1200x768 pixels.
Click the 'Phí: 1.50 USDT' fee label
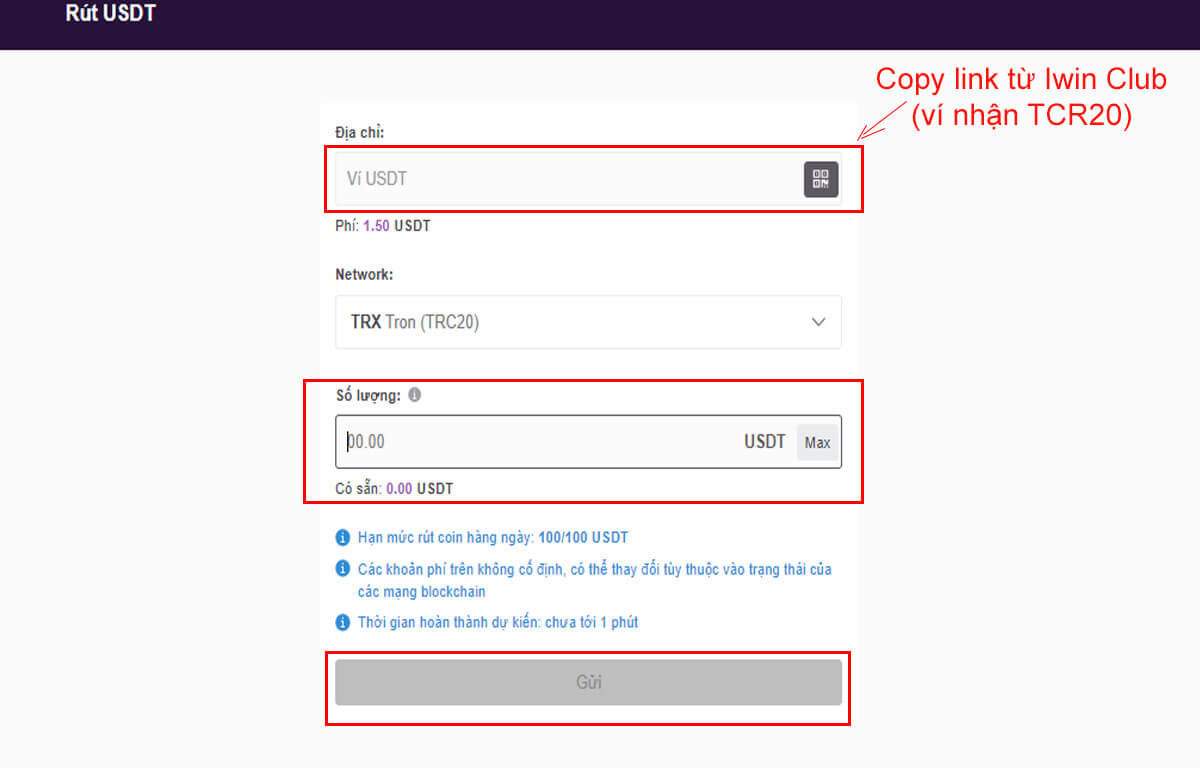383,225
